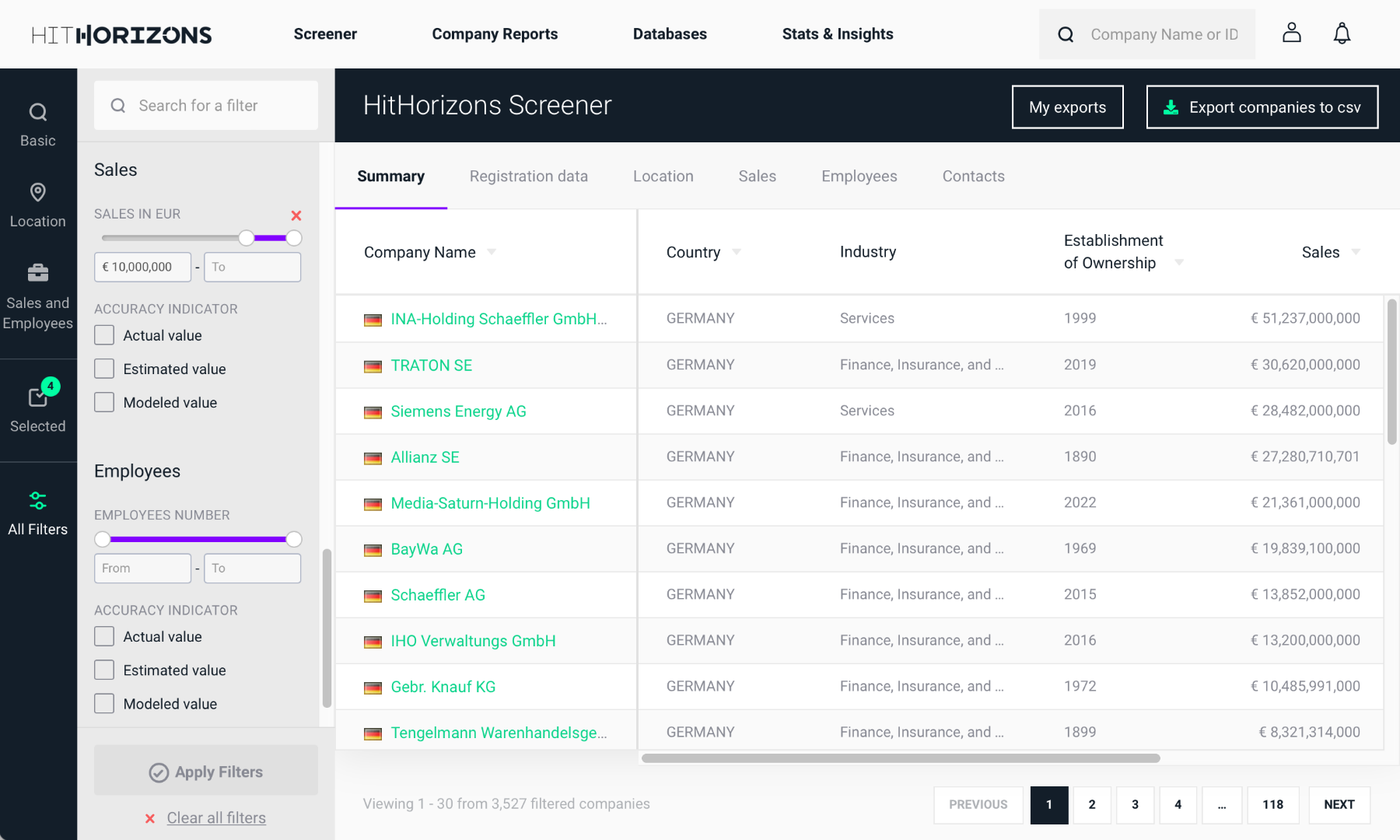Image resolution: width=1400 pixels, height=840 pixels.
Task: Go to the NEXT results page
Action: tap(1339, 804)
